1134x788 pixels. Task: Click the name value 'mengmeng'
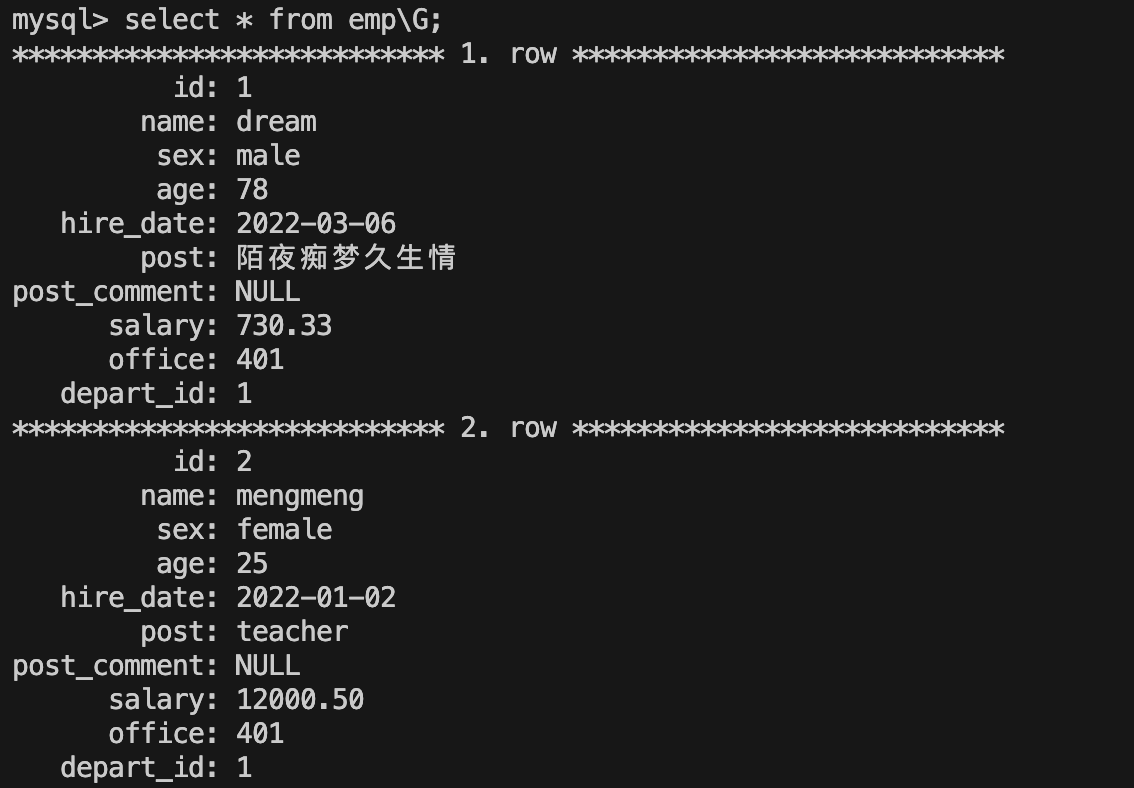(299, 496)
